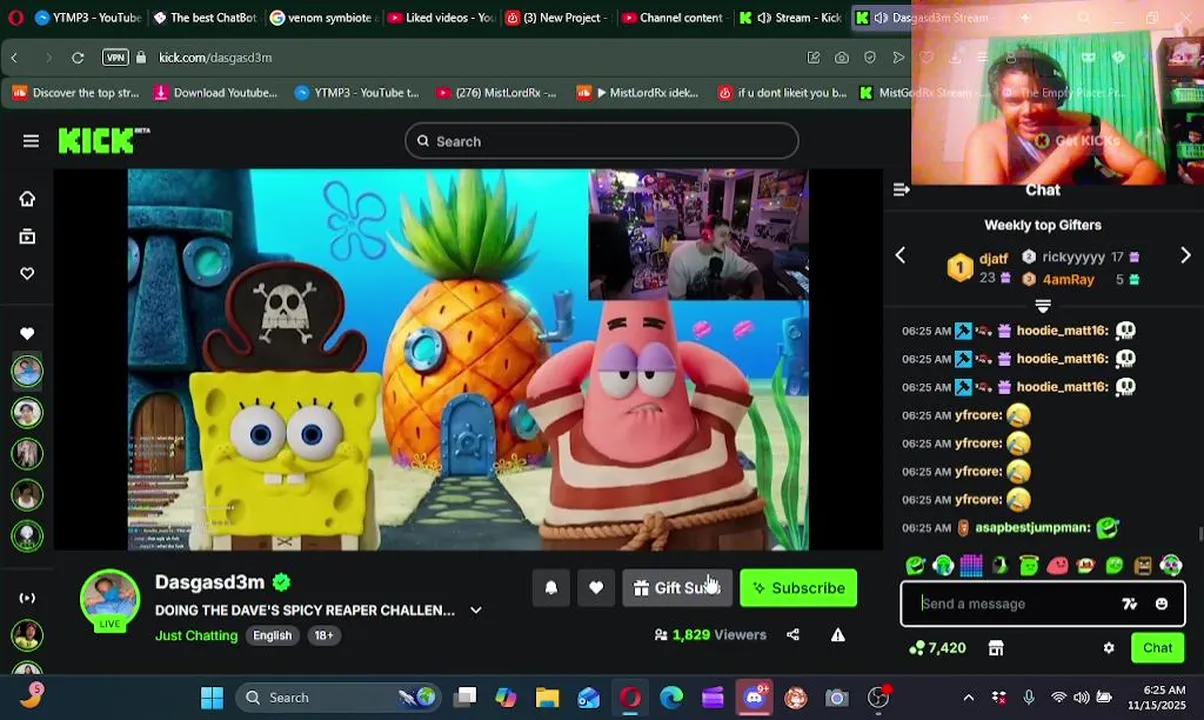Show hidden system tray icons chevron
The height and width of the screenshot is (720, 1204).
[968, 697]
